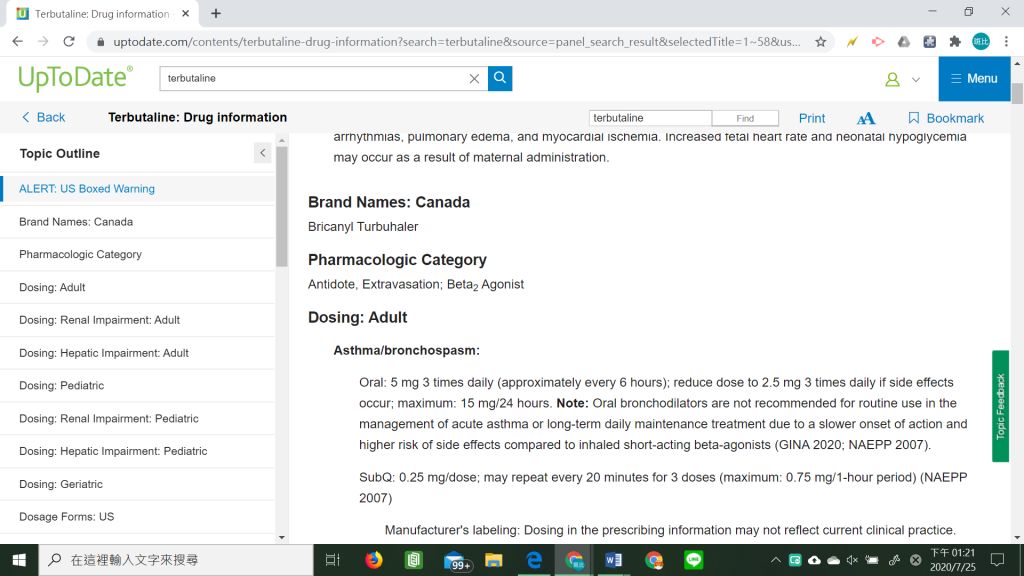Open the Chrome three-dot menu
The height and width of the screenshot is (576, 1024).
(x=1006, y=42)
